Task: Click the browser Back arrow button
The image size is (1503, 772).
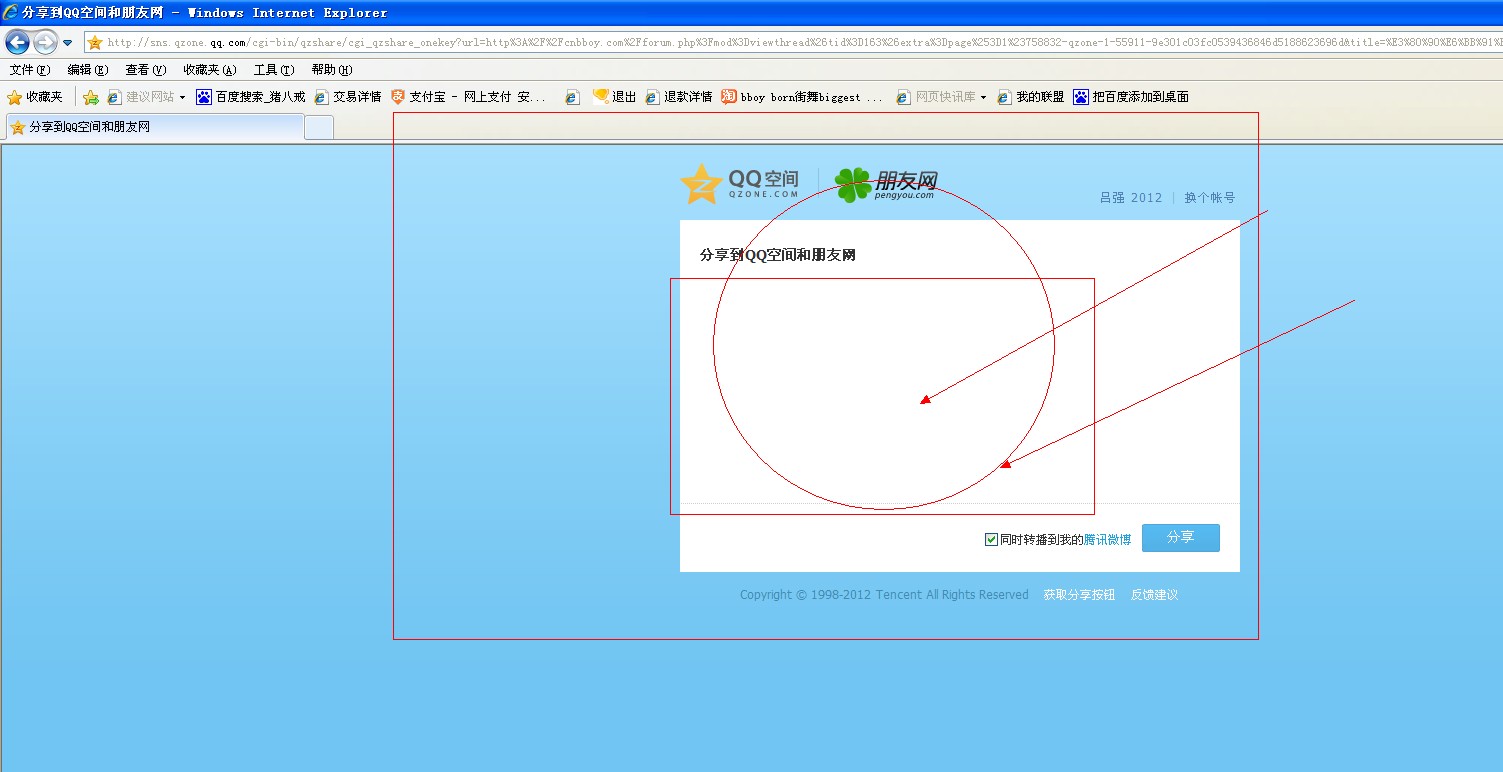Action: (17, 42)
